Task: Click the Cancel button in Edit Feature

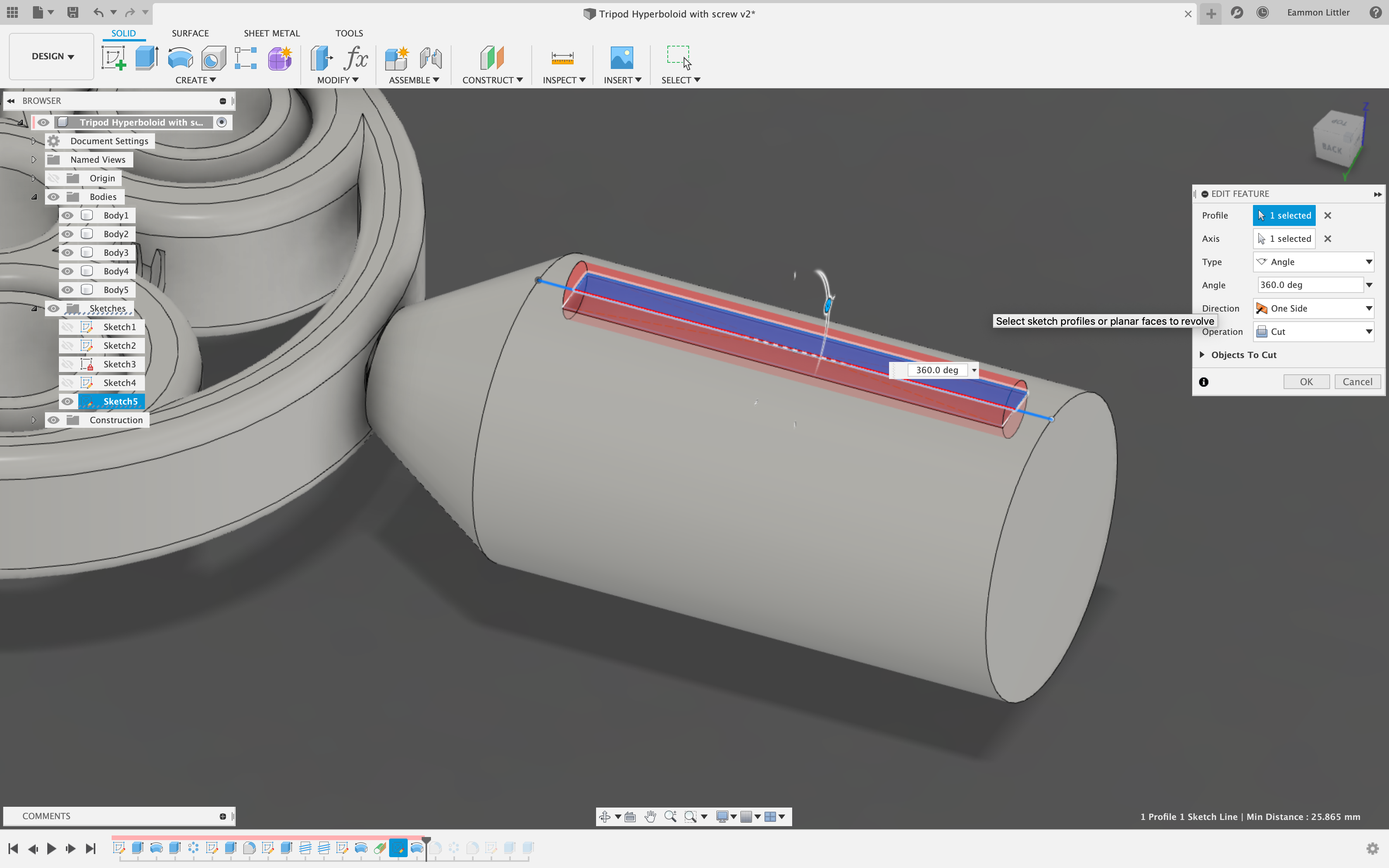Action: tap(1357, 381)
